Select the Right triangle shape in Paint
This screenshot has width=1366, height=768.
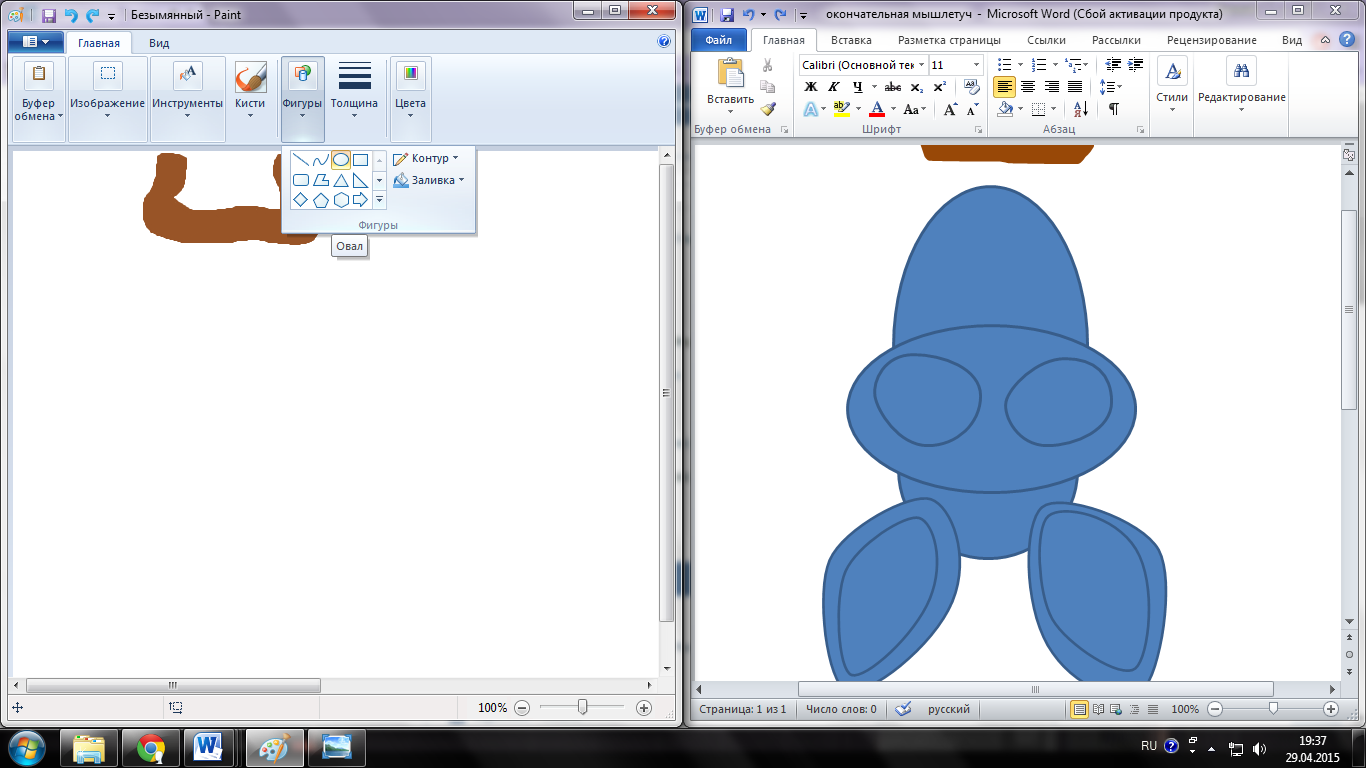361,180
